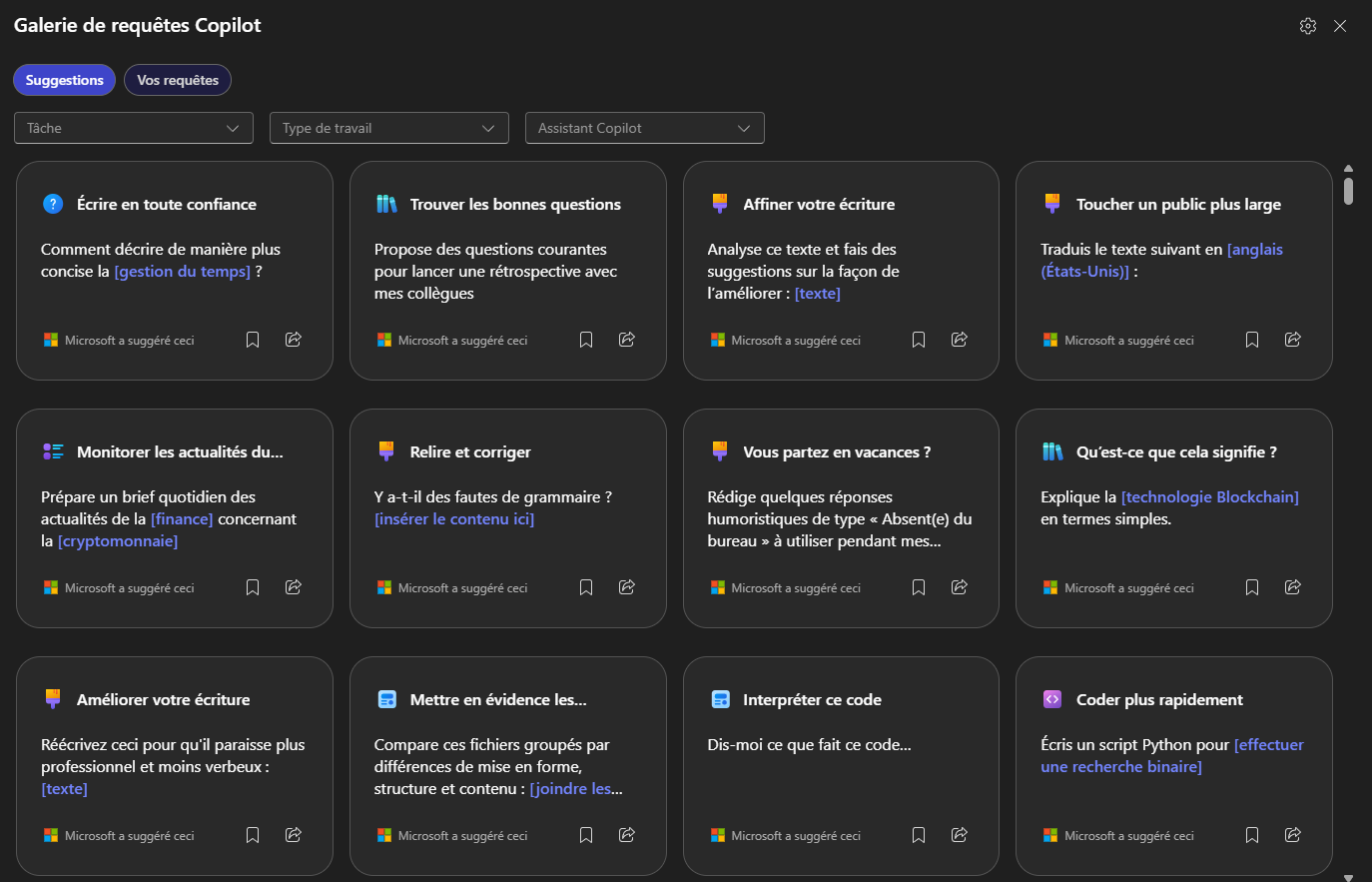Bookmark the 'Mettre en évidence les...' prompt
The width and height of the screenshot is (1372, 882).
586,835
